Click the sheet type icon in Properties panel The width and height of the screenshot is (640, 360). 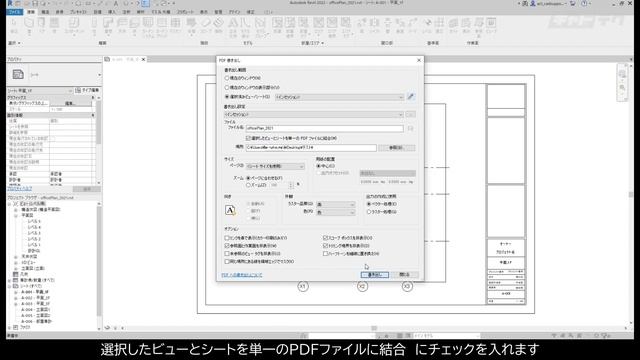tap(18, 74)
